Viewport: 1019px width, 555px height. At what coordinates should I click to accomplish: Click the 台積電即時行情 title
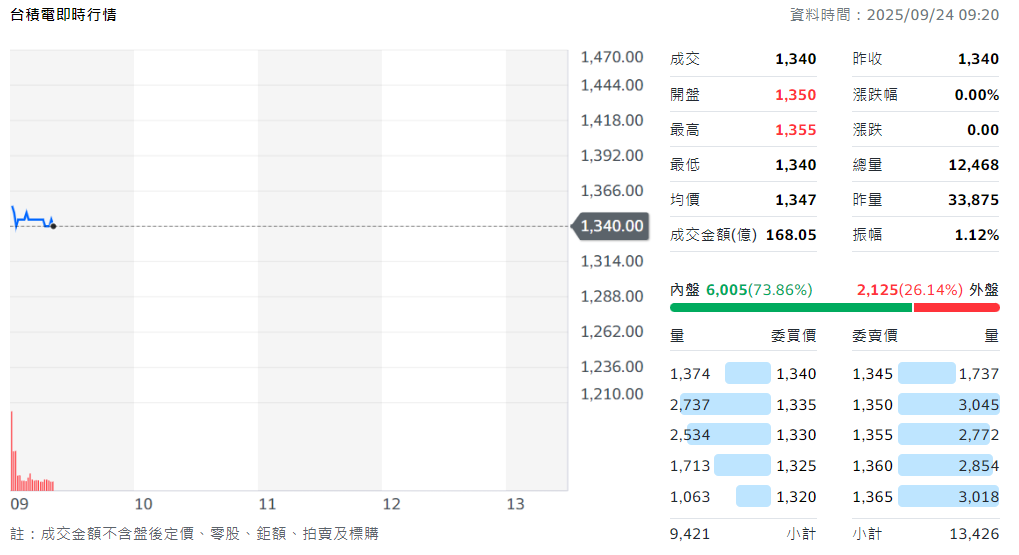click(x=63, y=14)
